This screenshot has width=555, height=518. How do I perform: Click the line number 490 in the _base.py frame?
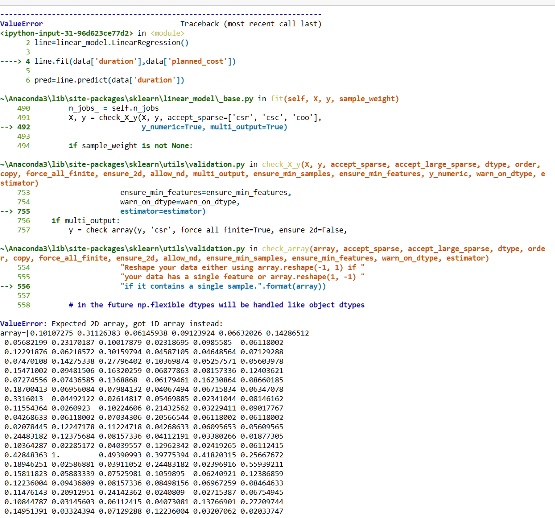23,108
